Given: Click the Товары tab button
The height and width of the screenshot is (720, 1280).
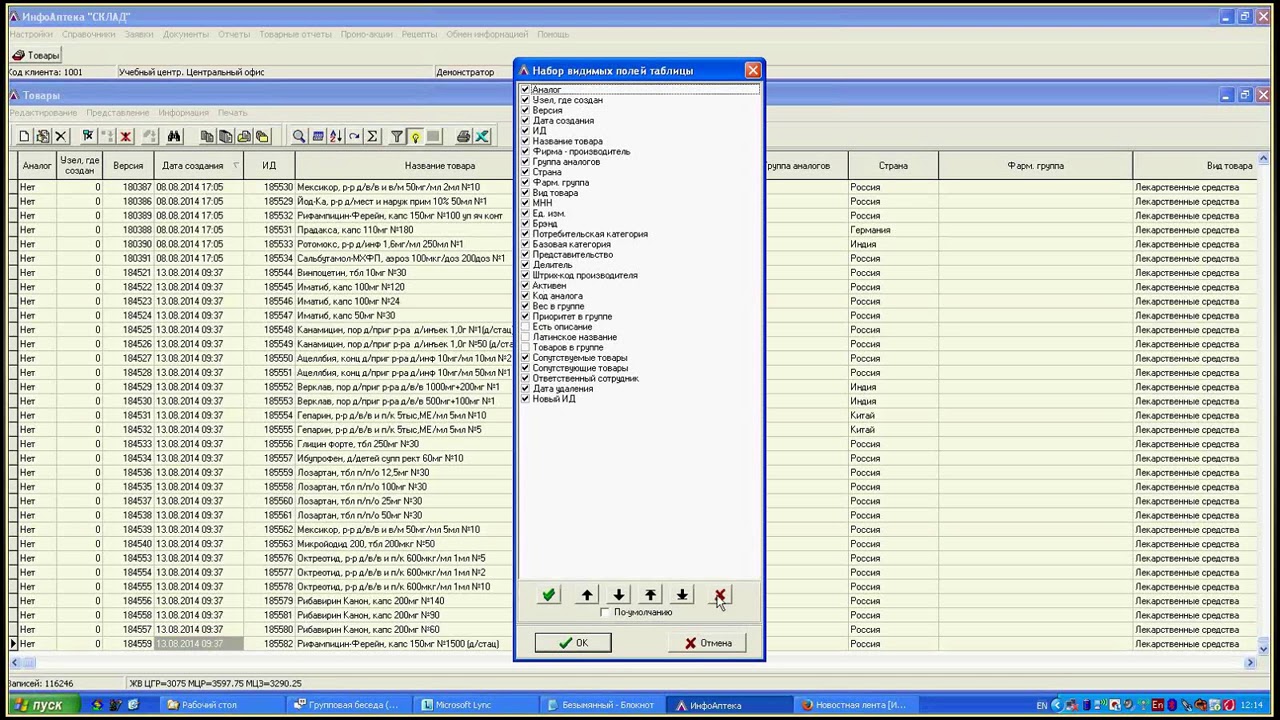Looking at the screenshot, I should click(x=36, y=55).
